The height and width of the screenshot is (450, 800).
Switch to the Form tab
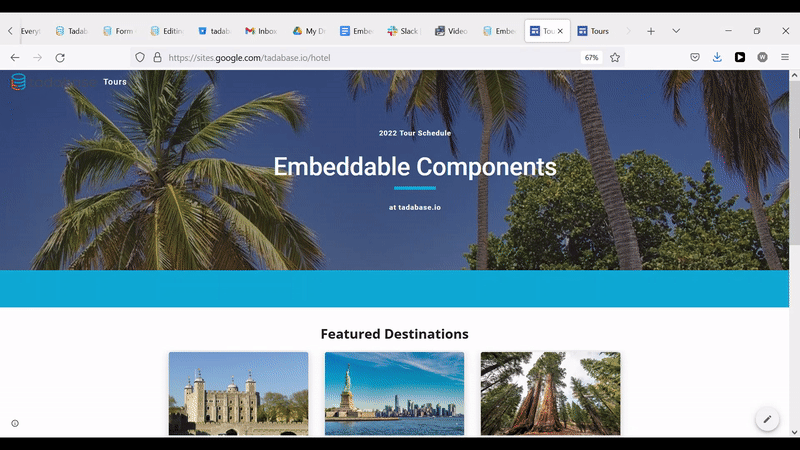tap(119, 31)
